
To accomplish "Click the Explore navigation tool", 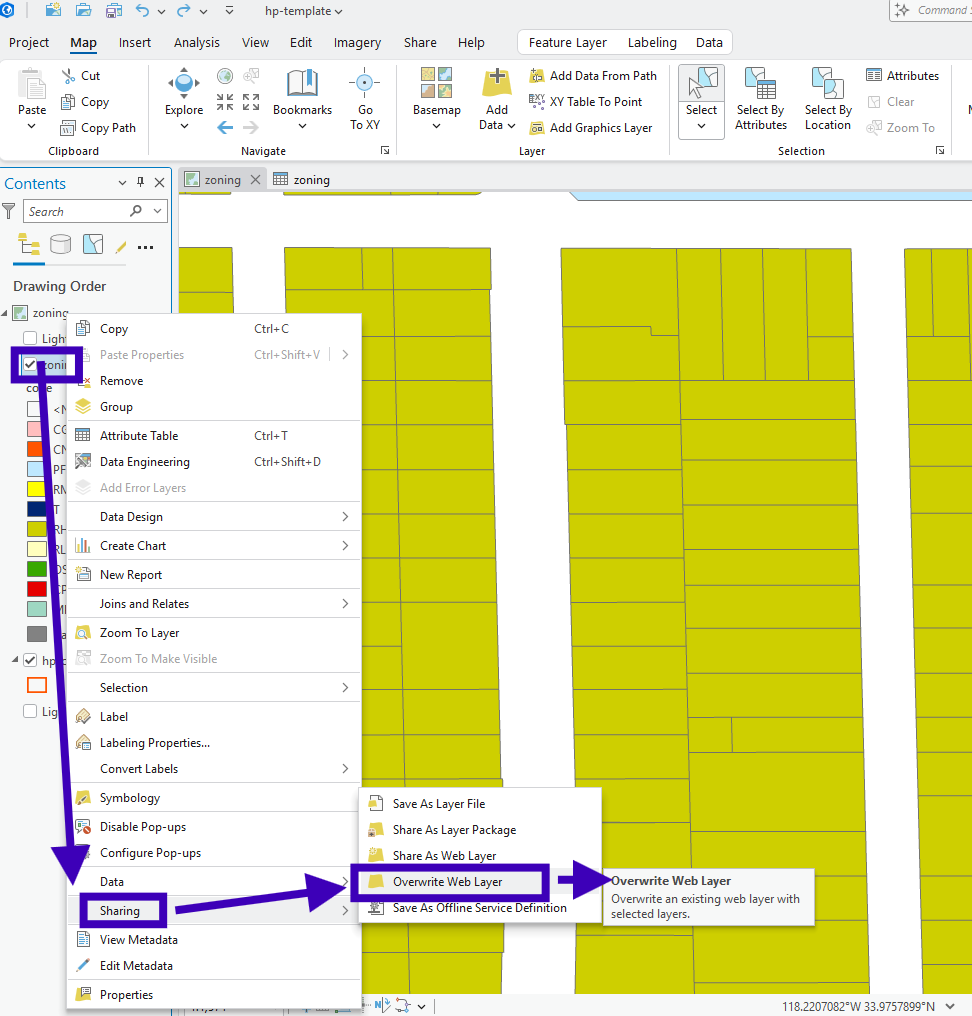I will (x=184, y=90).
